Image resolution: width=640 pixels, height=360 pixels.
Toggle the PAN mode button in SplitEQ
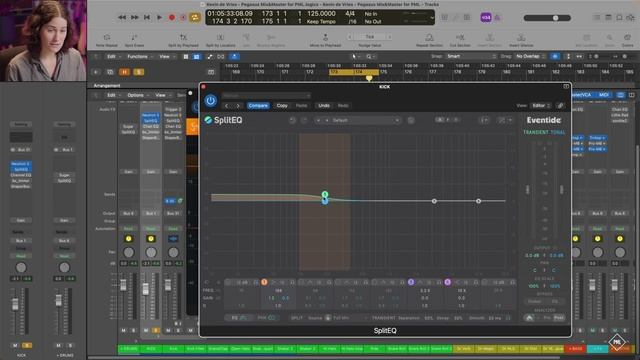coord(266,318)
